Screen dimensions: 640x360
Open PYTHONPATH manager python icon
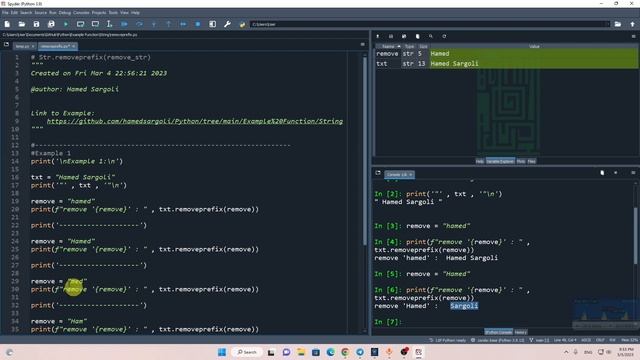[242, 24]
